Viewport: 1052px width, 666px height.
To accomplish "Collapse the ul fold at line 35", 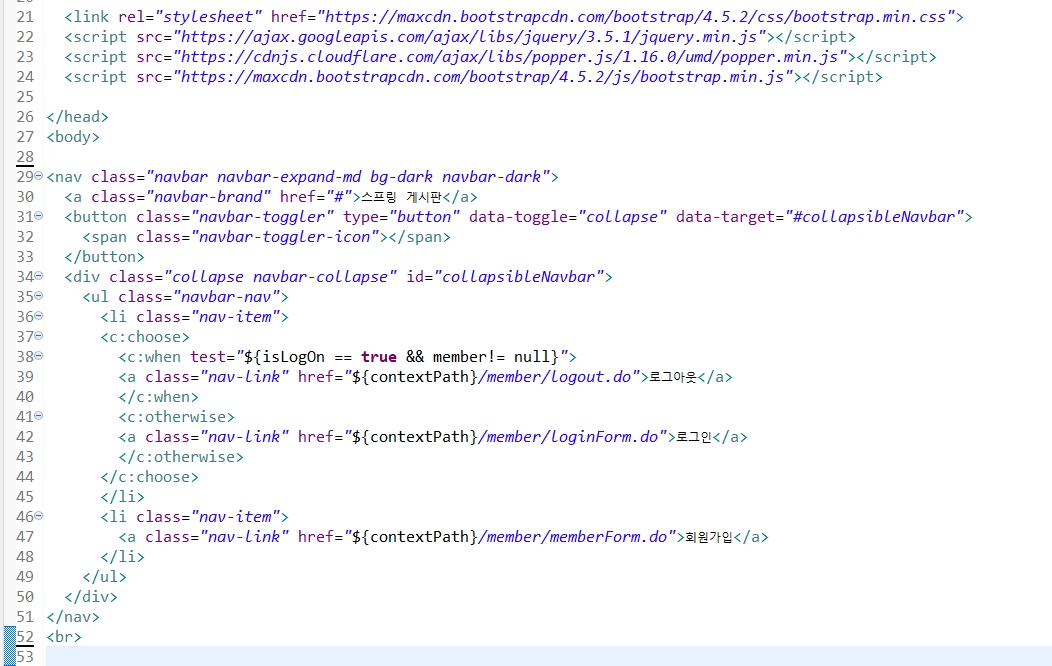I will pos(39,296).
